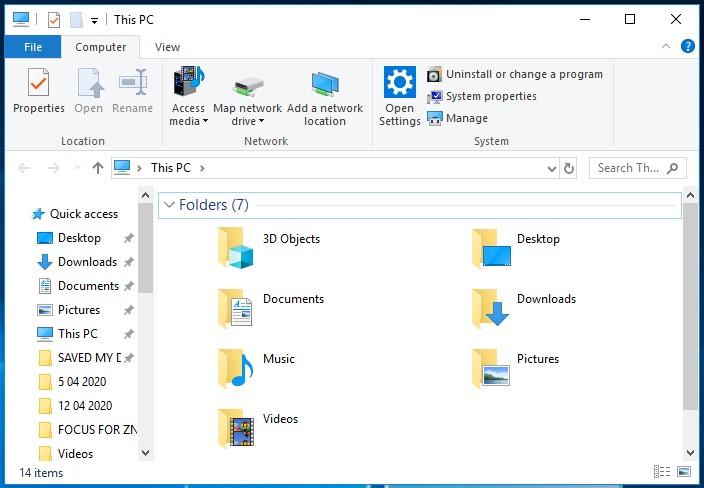Select the Pictures folder in main pane
Viewport: 704px width, 488px height.
click(x=515, y=368)
